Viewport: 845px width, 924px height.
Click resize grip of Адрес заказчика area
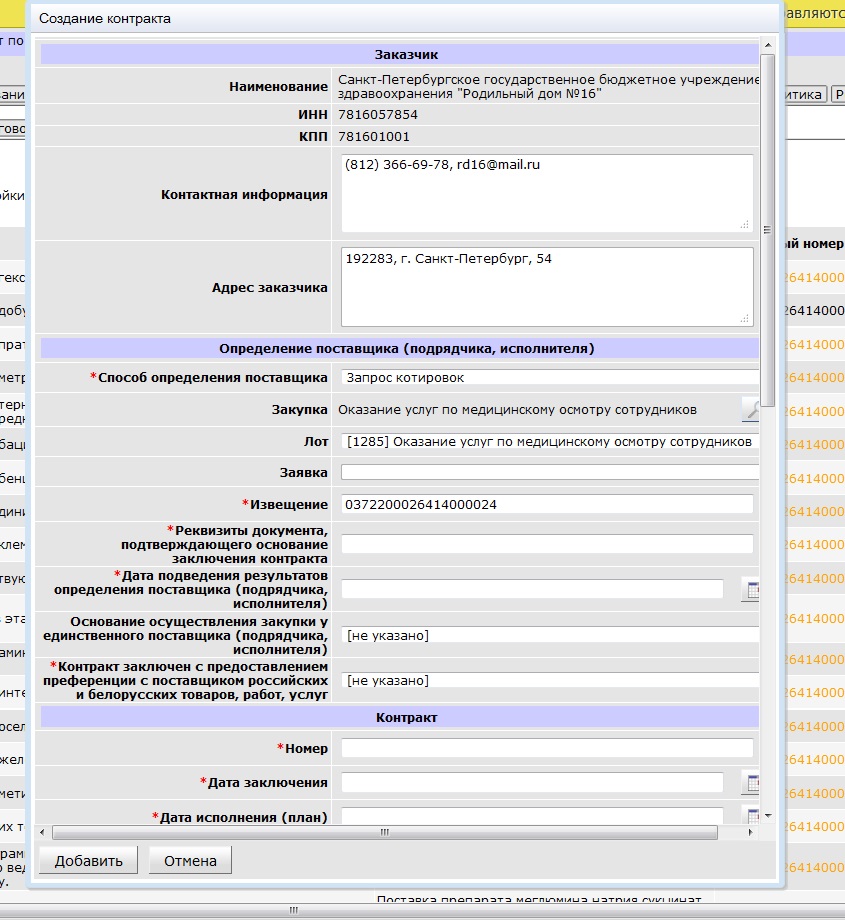pyautogui.click(x=745, y=318)
